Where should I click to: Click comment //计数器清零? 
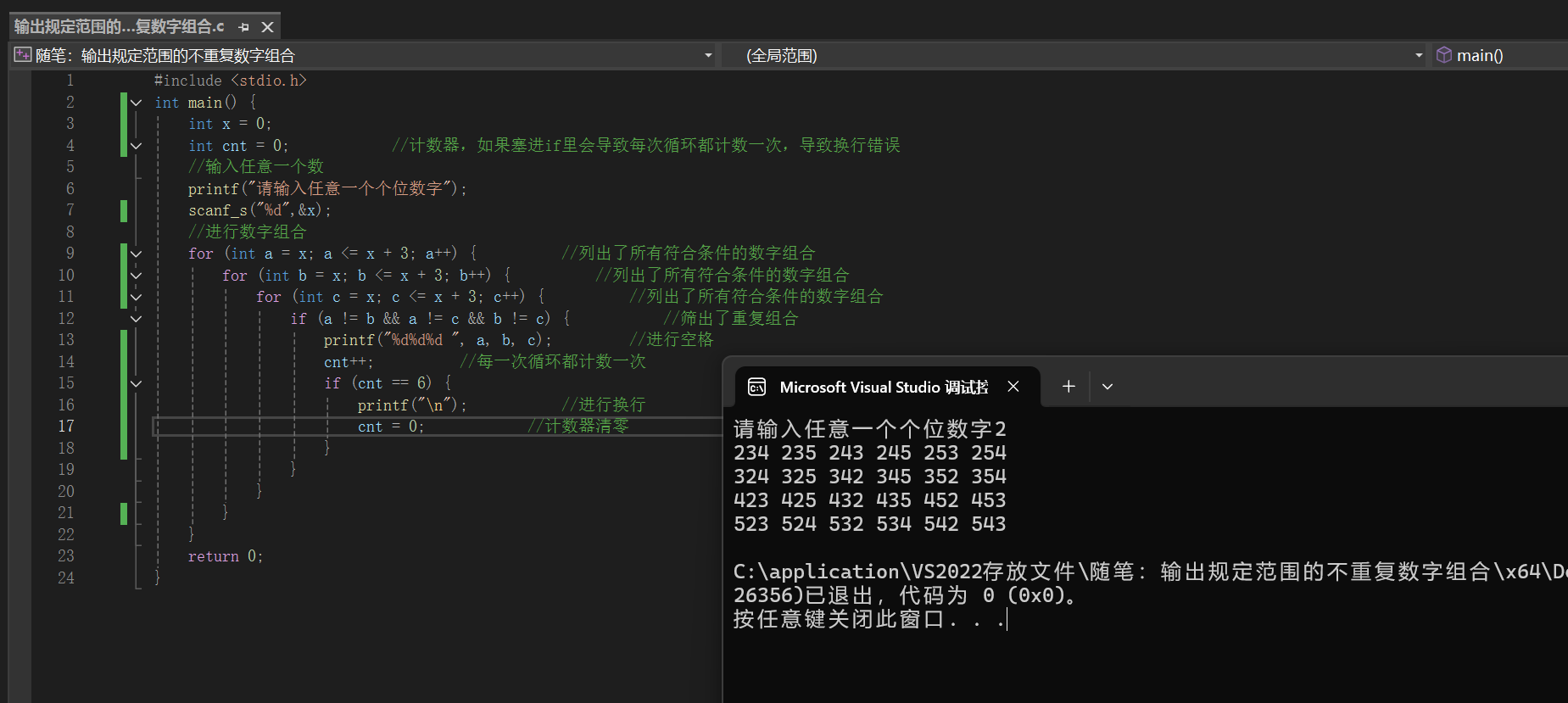coord(578,426)
